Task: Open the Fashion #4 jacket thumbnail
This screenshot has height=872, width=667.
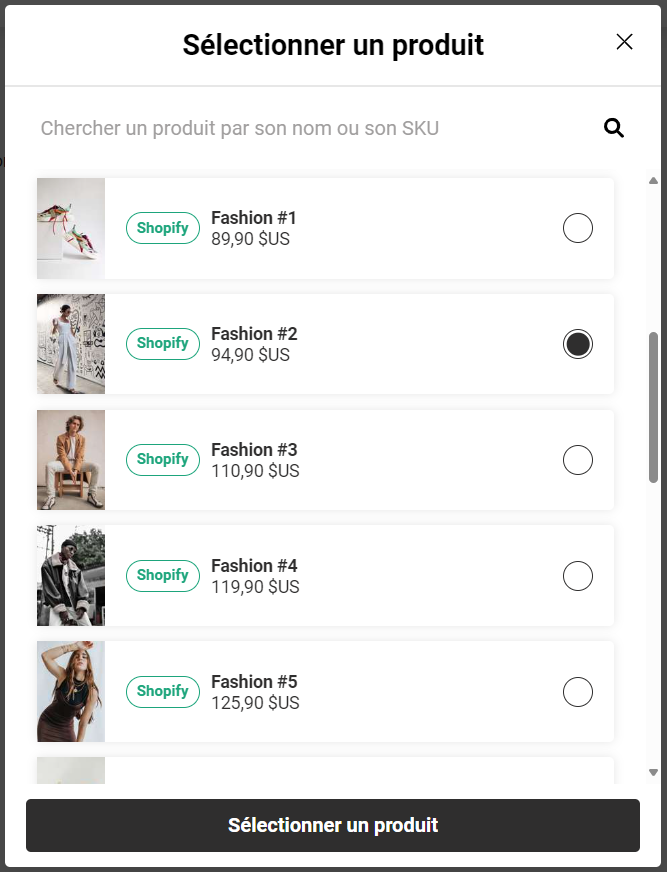Action: tap(71, 576)
